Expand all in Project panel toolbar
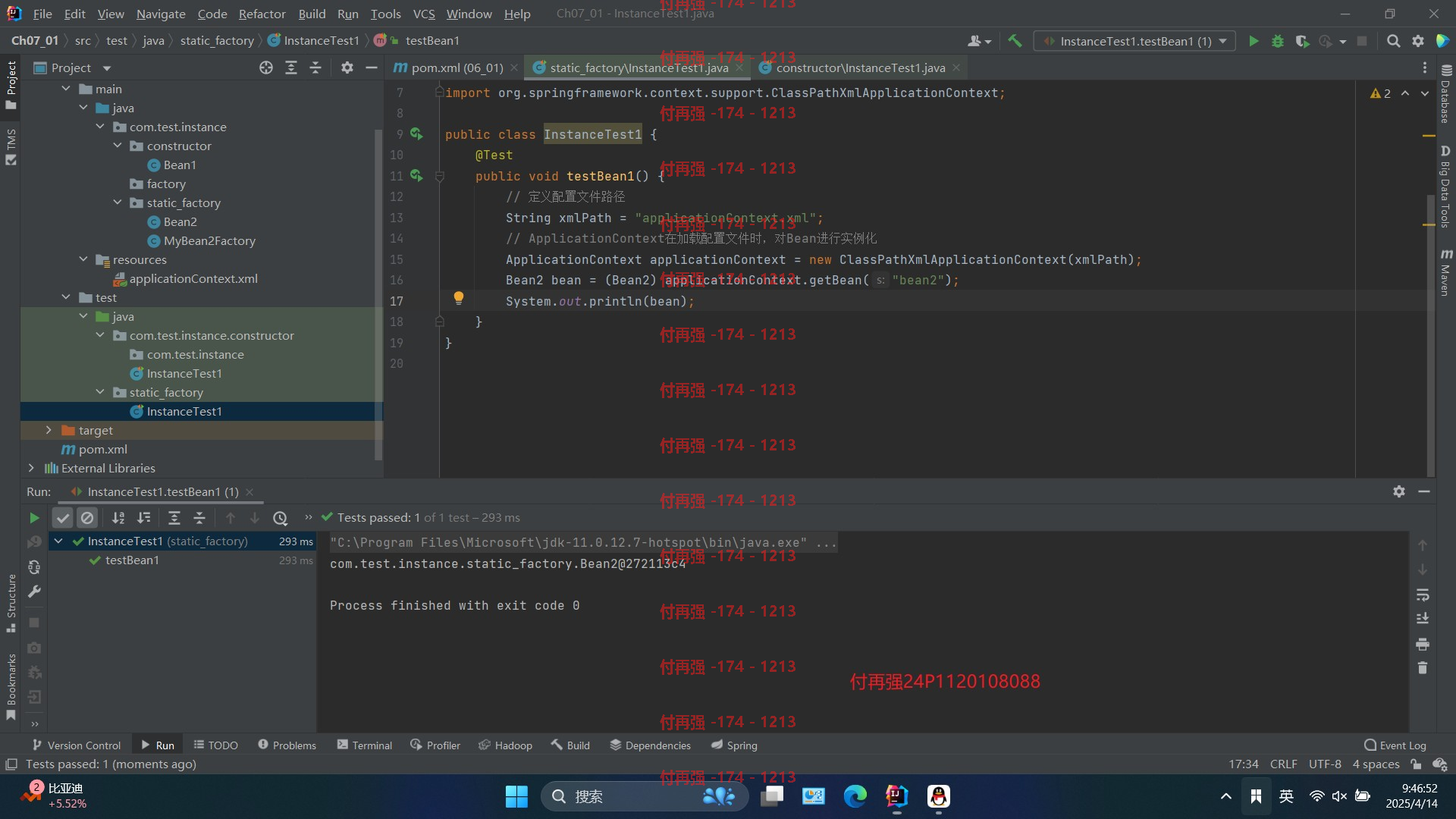This screenshot has width=1456, height=819. (x=291, y=67)
